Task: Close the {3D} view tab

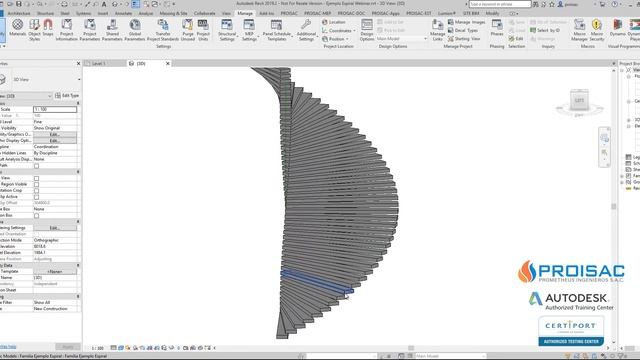Action: click(167, 64)
